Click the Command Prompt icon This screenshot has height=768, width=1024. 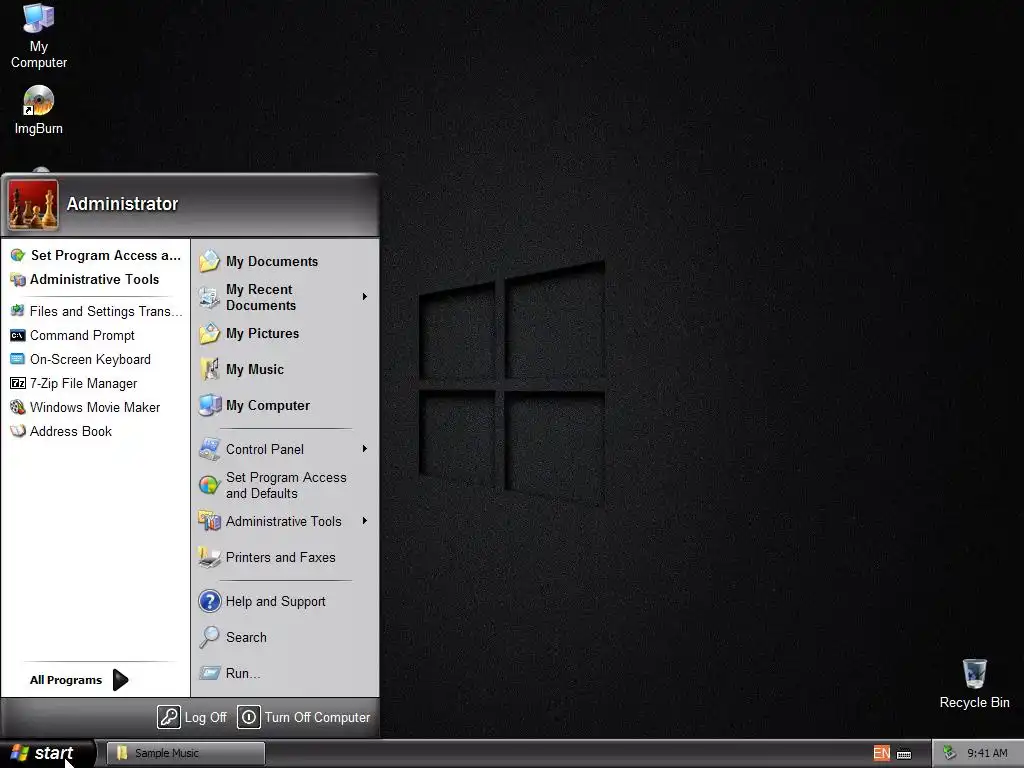click(x=18, y=335)
